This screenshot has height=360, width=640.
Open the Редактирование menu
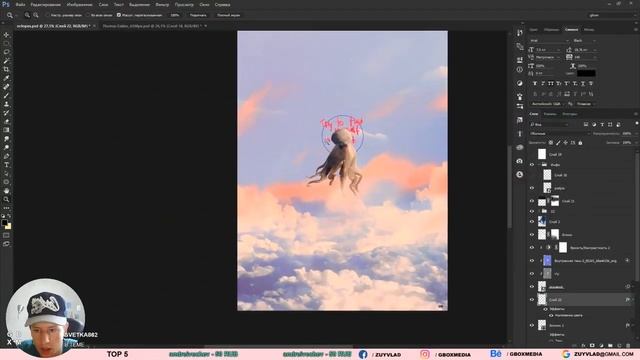(x=46, y=5)
